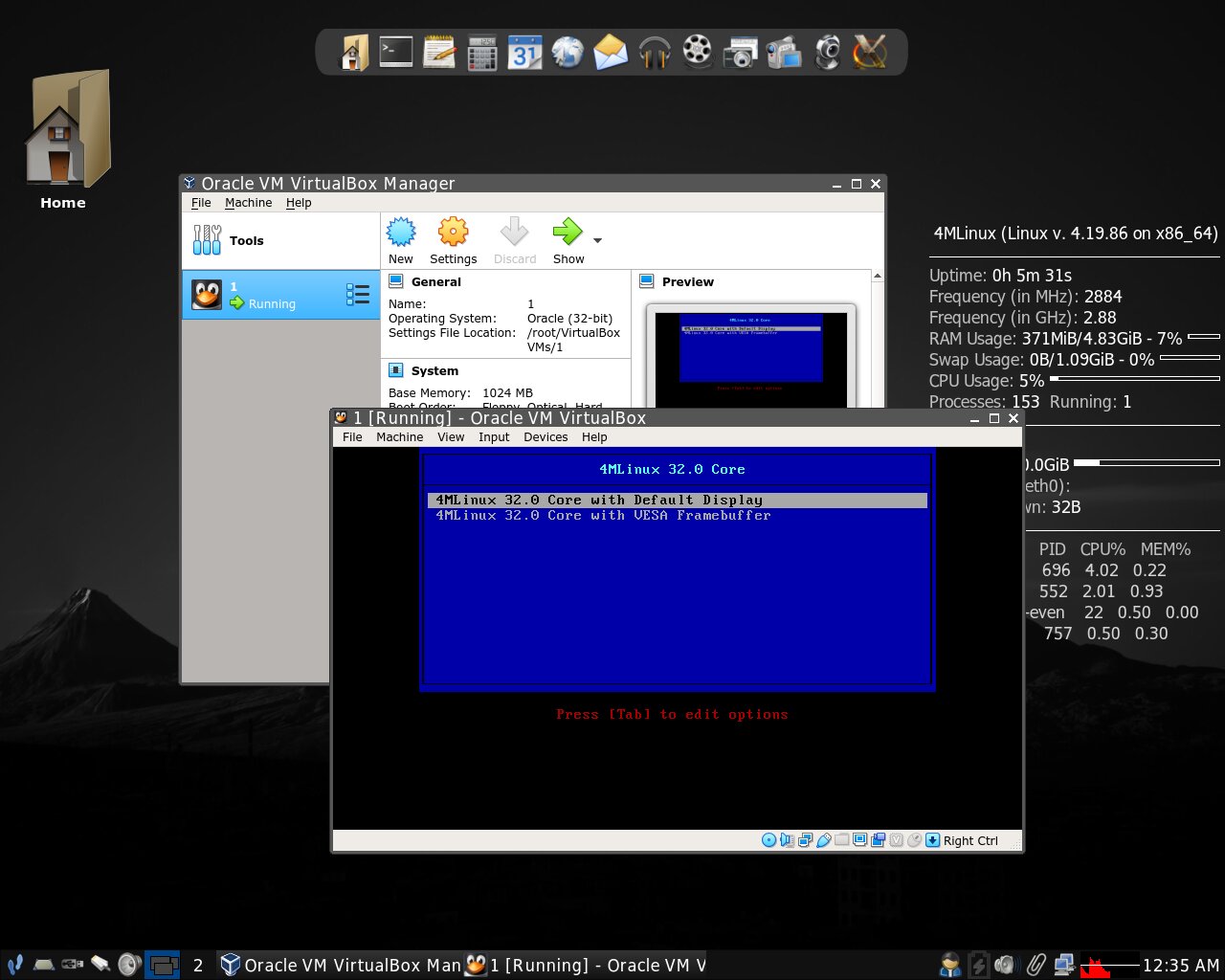Launch the headphones audio player

tap(655, 53)
